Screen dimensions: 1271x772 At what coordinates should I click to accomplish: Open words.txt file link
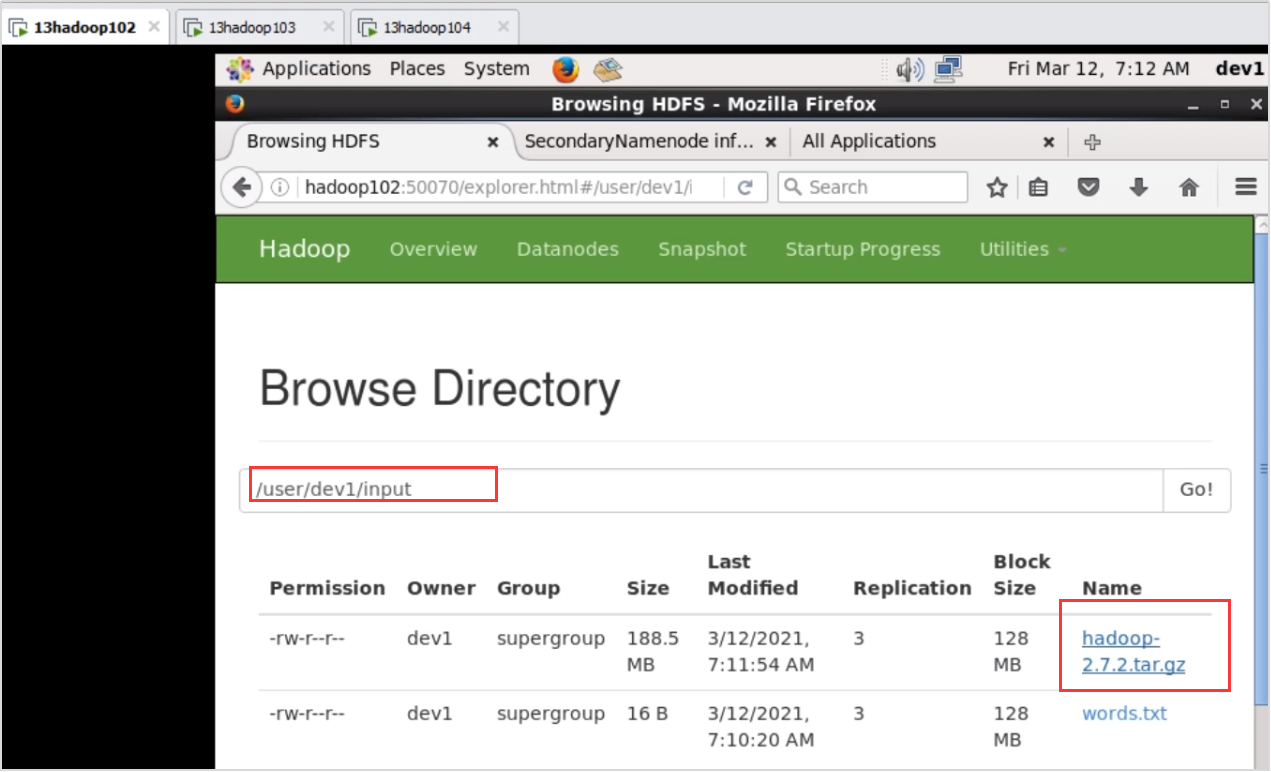point(1124,713)
